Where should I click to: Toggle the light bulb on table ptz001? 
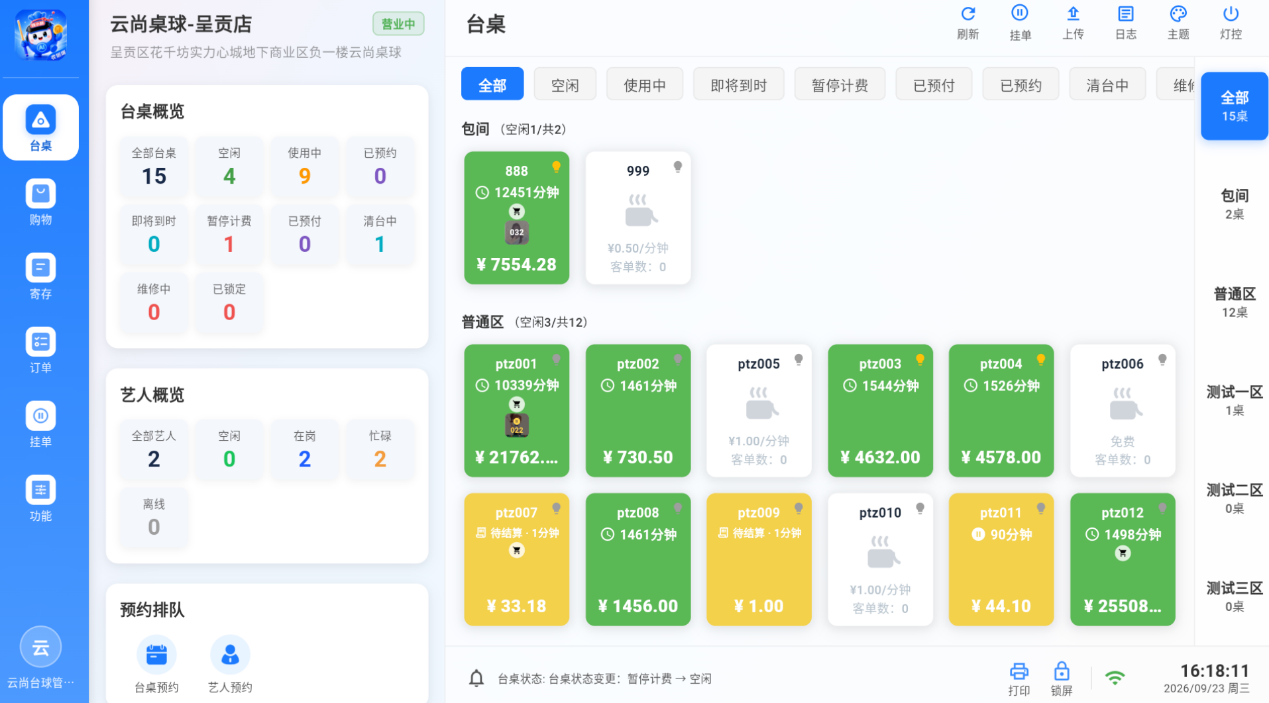(556, 360)
